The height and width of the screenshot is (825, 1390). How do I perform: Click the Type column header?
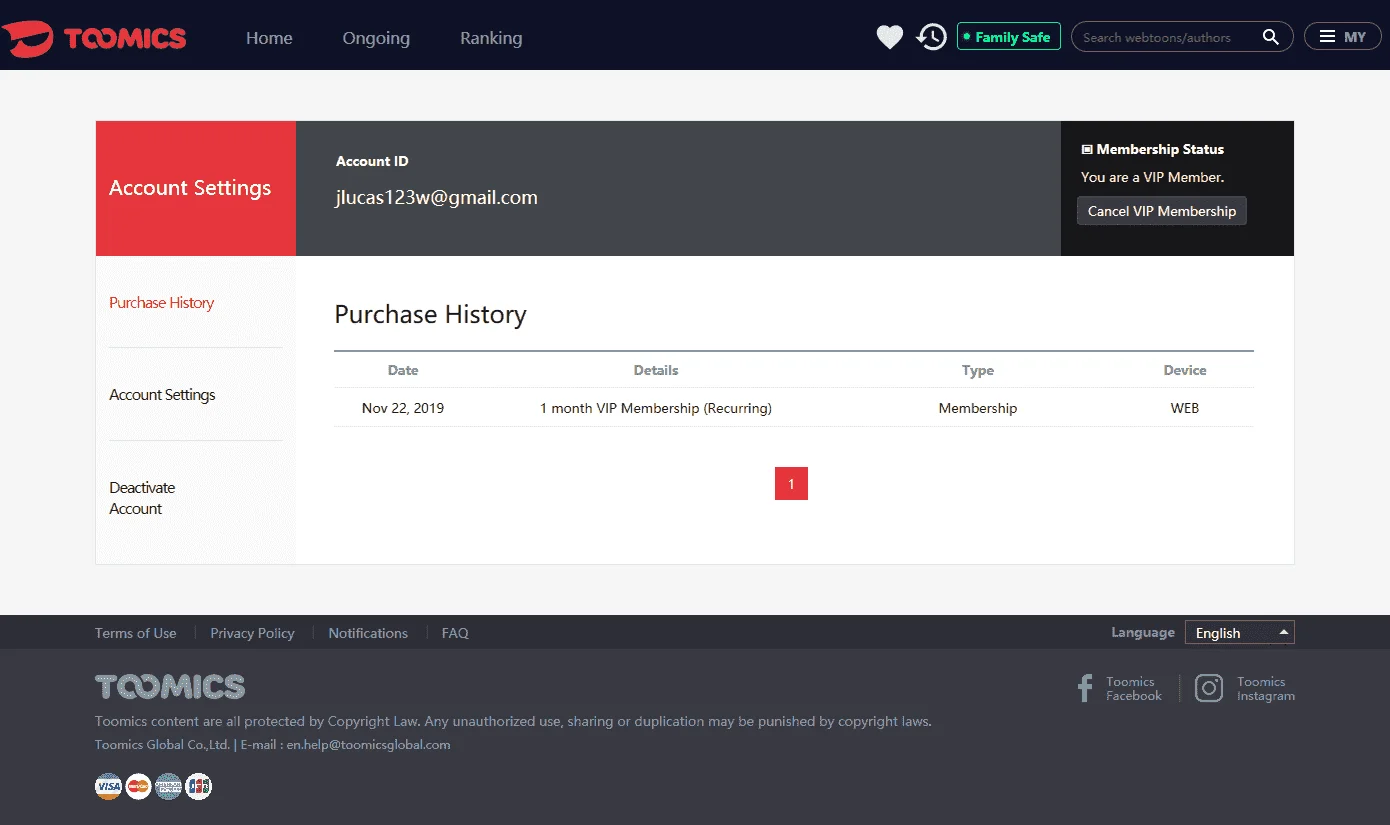click(978, 370)
